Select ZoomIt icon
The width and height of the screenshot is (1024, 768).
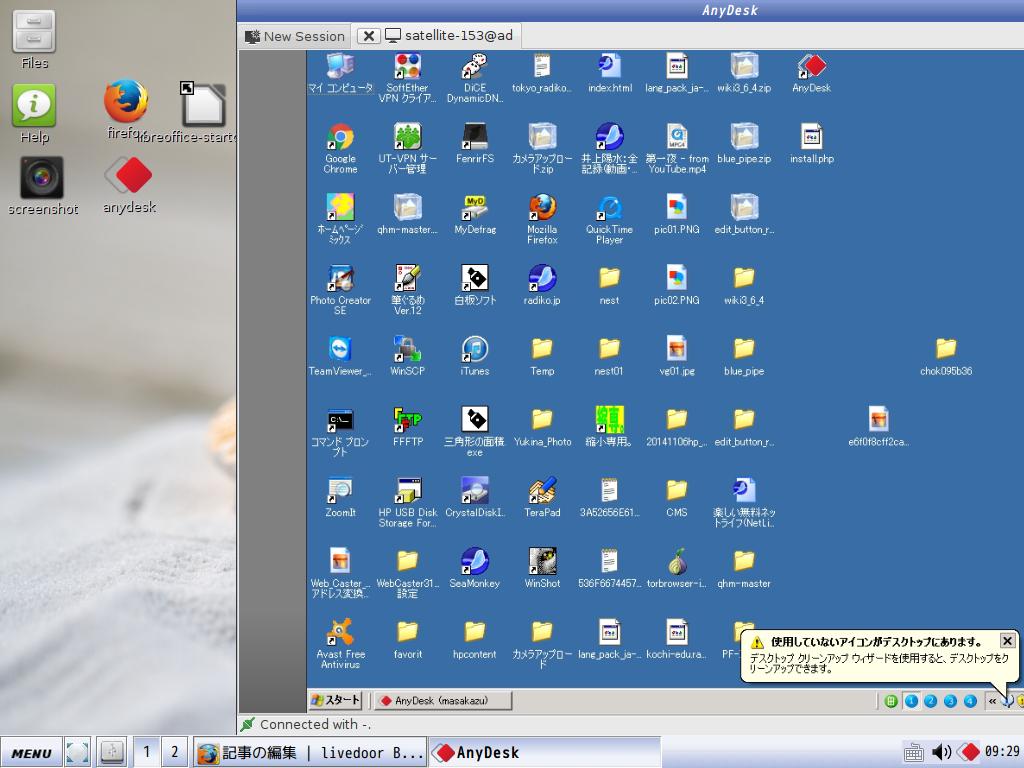pyautogui.click(x=340, y=498)
